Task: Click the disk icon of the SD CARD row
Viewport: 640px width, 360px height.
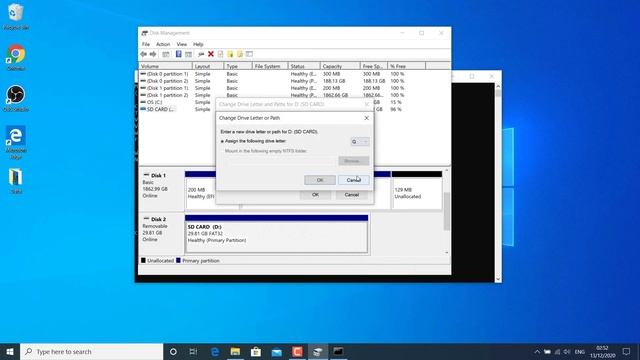Action: click(x=143, y=109)
